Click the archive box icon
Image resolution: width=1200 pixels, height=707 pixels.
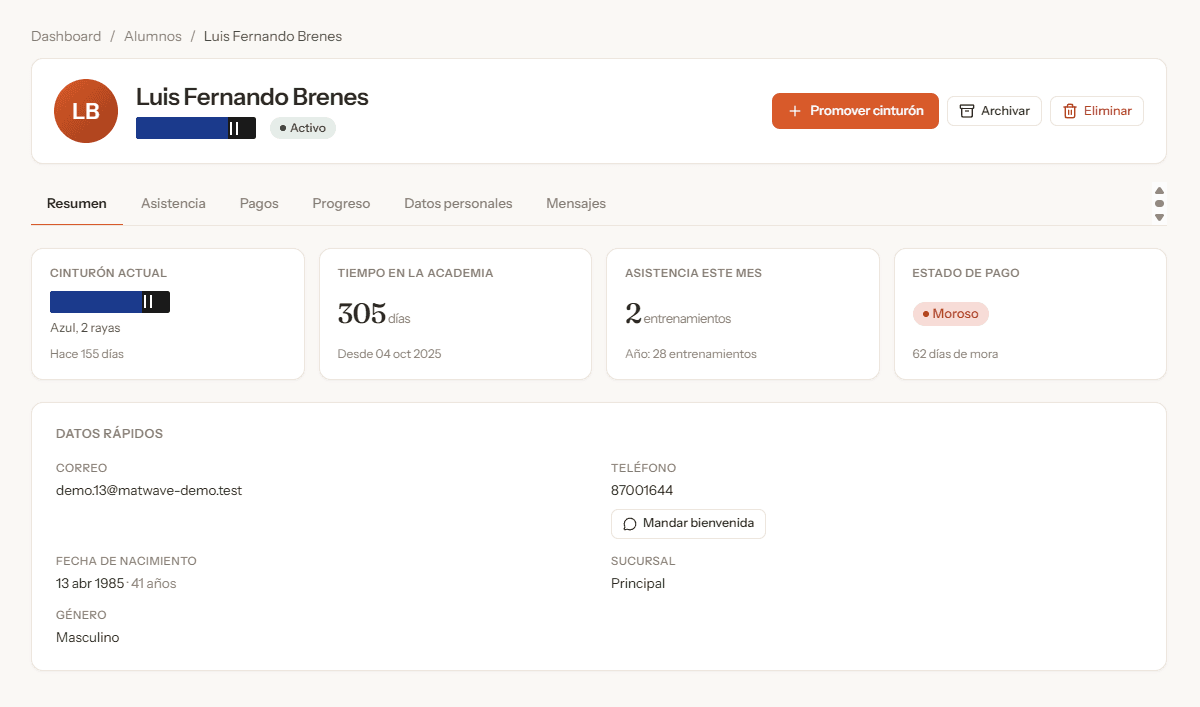click(x=967, y=111)
